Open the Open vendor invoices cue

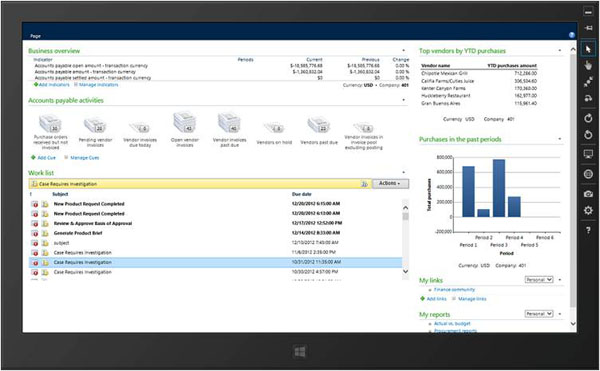[184, 129]
